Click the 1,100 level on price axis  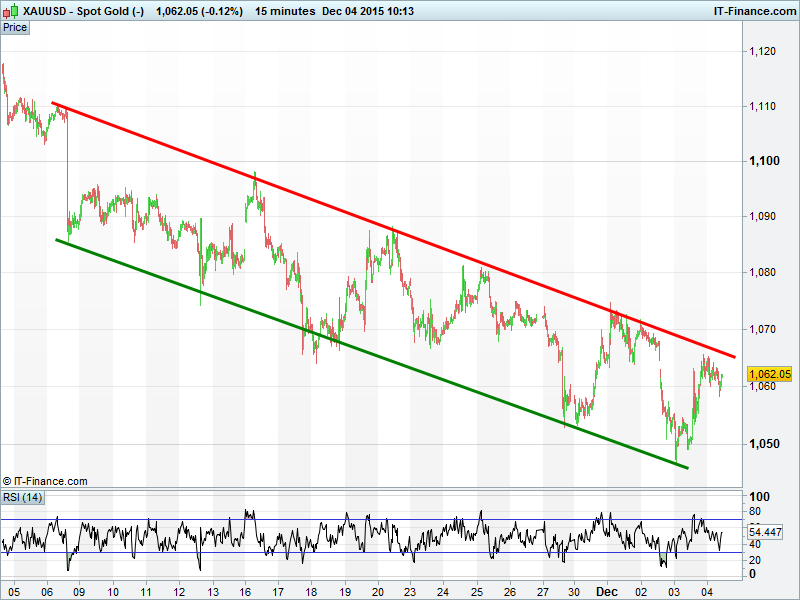point(763,161)
